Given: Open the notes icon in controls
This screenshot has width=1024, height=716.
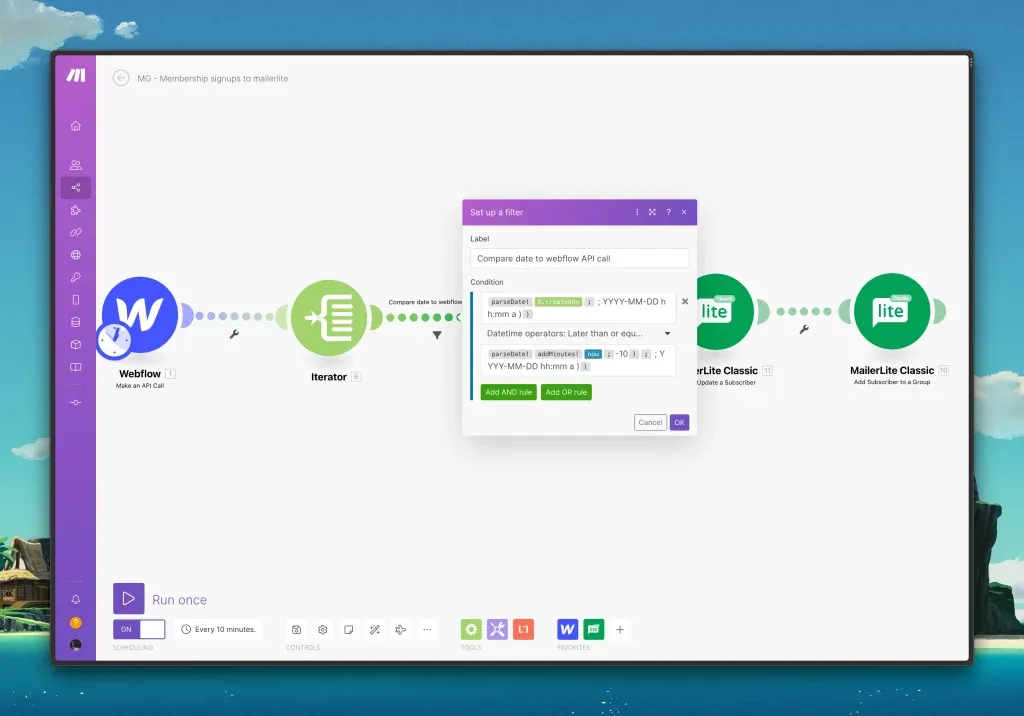Looking at the screenshot, I should point(349,630).
